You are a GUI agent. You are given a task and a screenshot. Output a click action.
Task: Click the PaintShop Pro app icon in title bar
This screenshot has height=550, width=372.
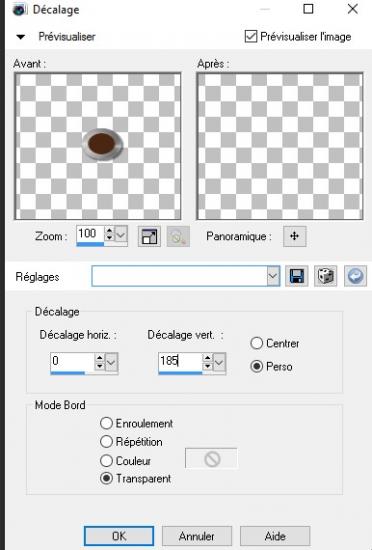pyautogui.click(x=20, y=9)
